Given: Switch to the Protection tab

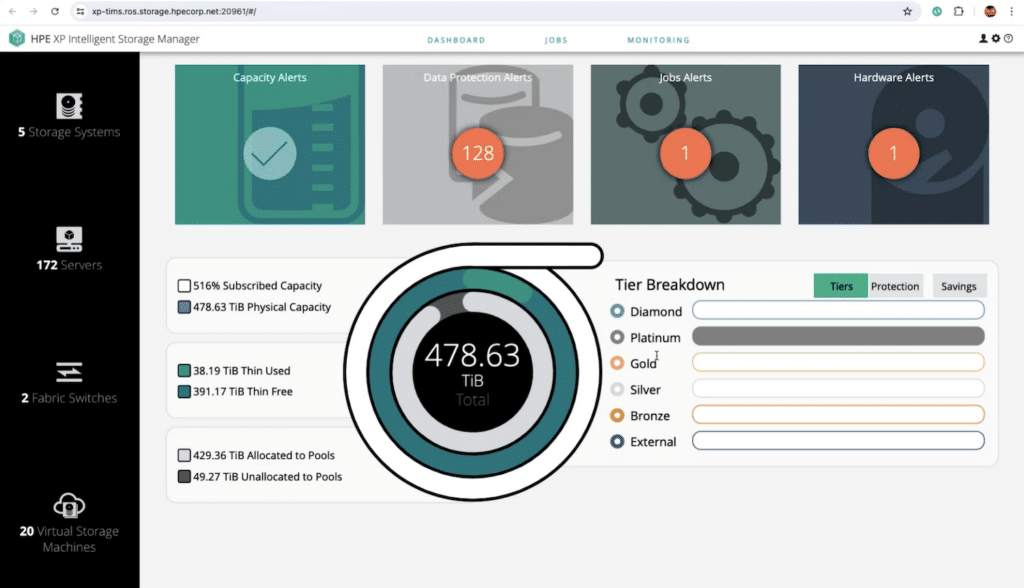Looking at the screenshot, I should (x=895, y=286).
